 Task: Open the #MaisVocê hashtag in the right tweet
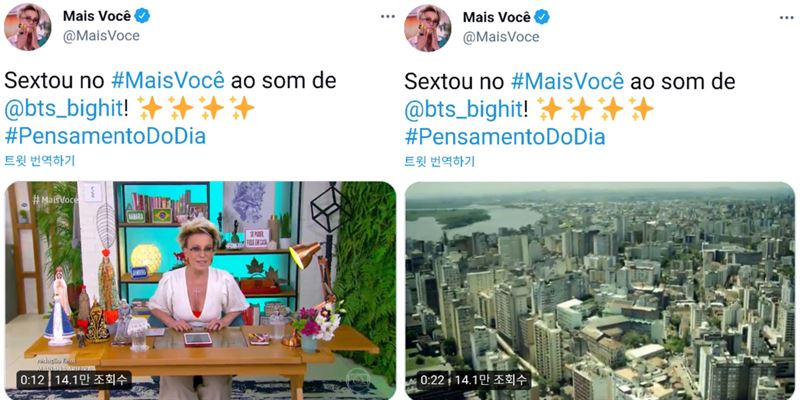(x=567, y=82)
